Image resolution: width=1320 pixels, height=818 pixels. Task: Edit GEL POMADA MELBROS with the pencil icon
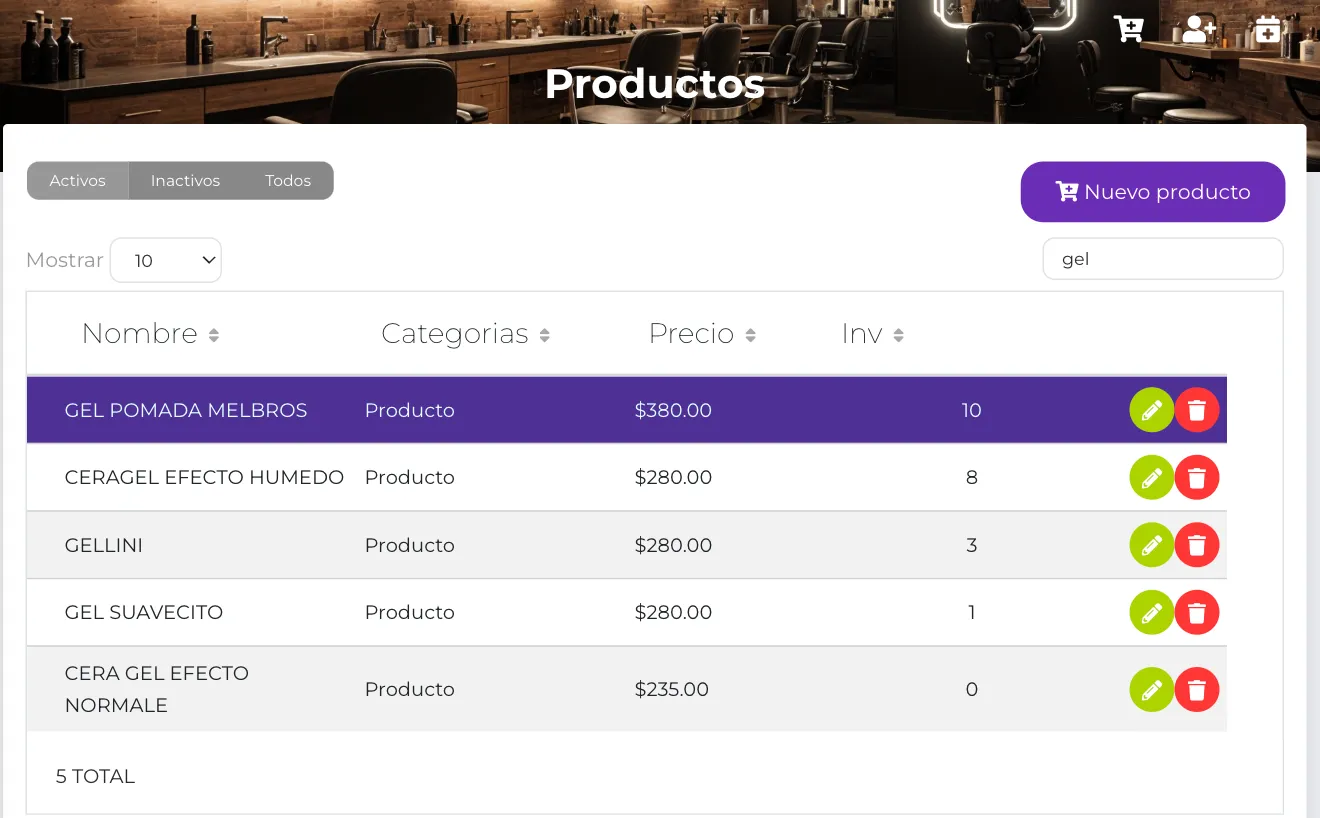pyautogui.click(x=1151, y=409)
